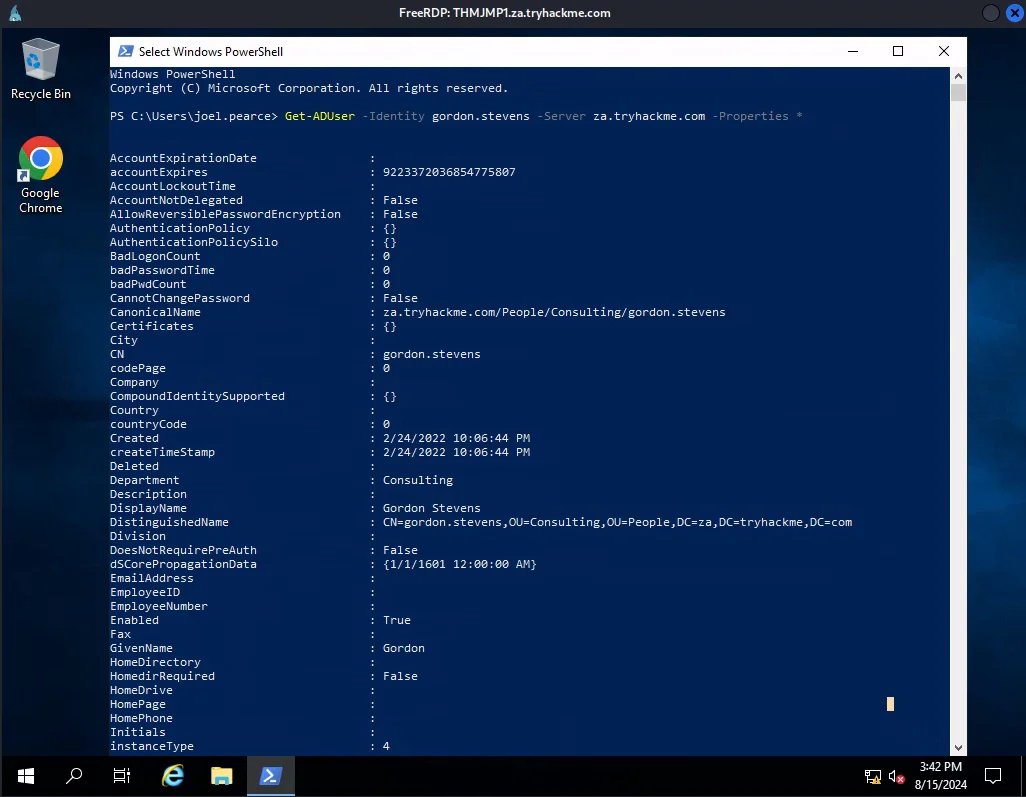Click the PowerShell scrollbar thumb
1026x797 pixels.
[959, 92]
